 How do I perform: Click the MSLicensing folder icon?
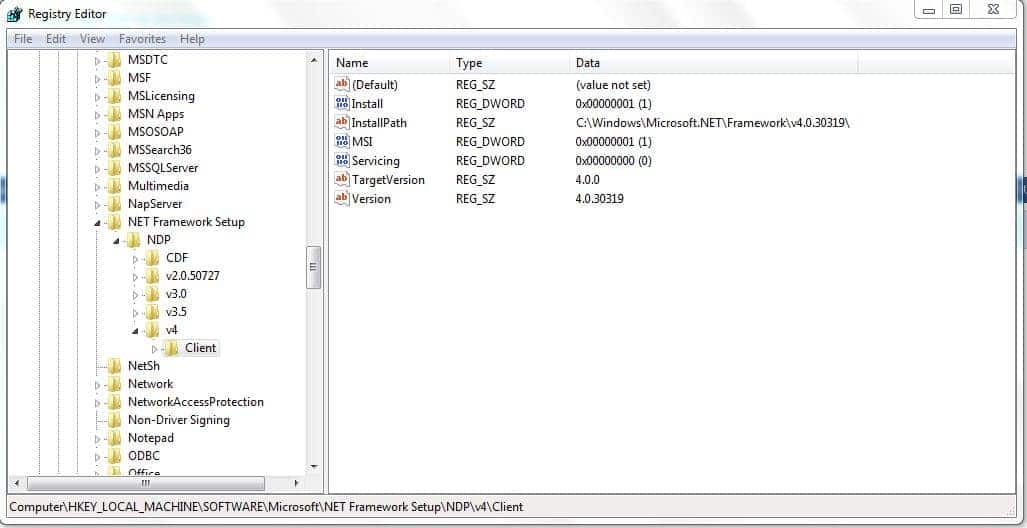pyautogui.click(x=115, y=96)
